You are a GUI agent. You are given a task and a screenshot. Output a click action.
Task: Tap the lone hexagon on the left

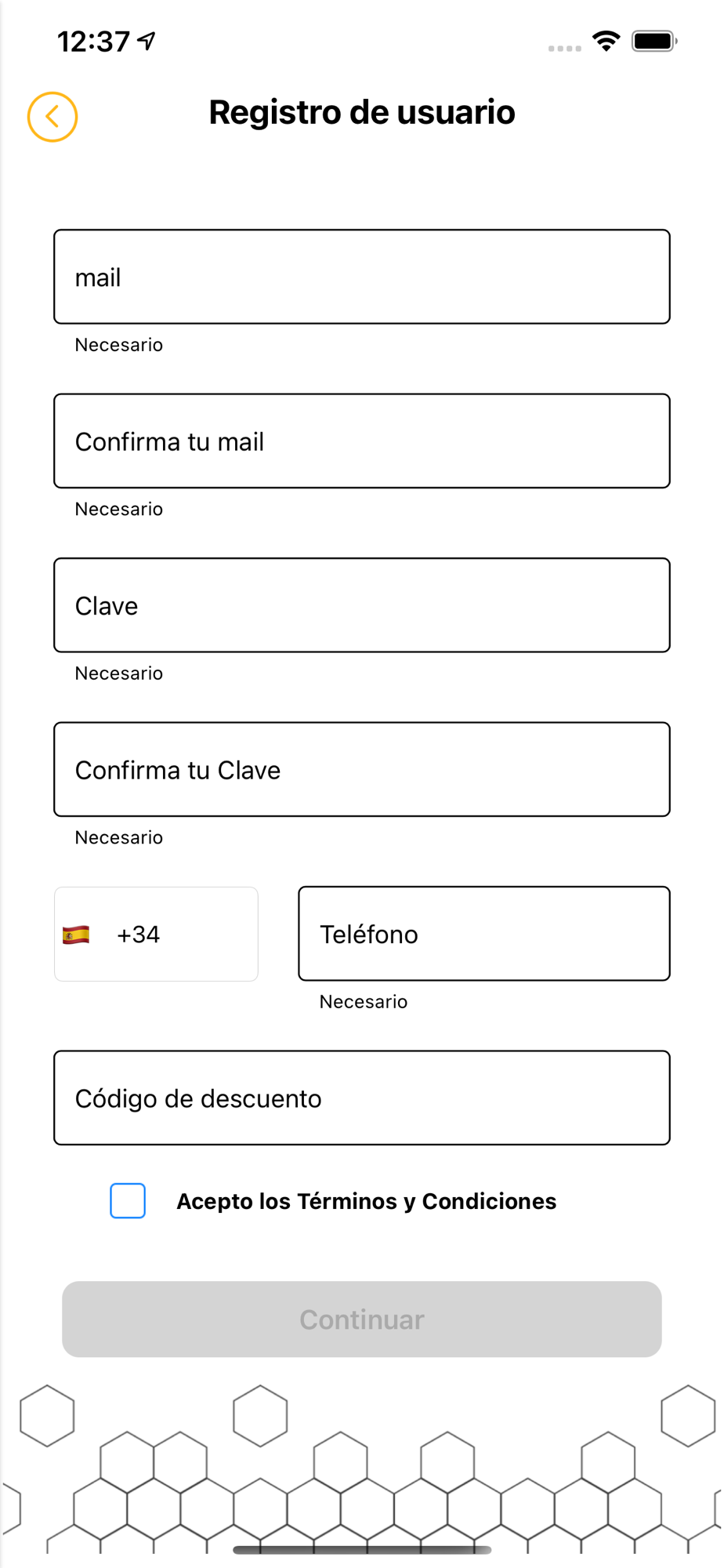point(47,1416)
